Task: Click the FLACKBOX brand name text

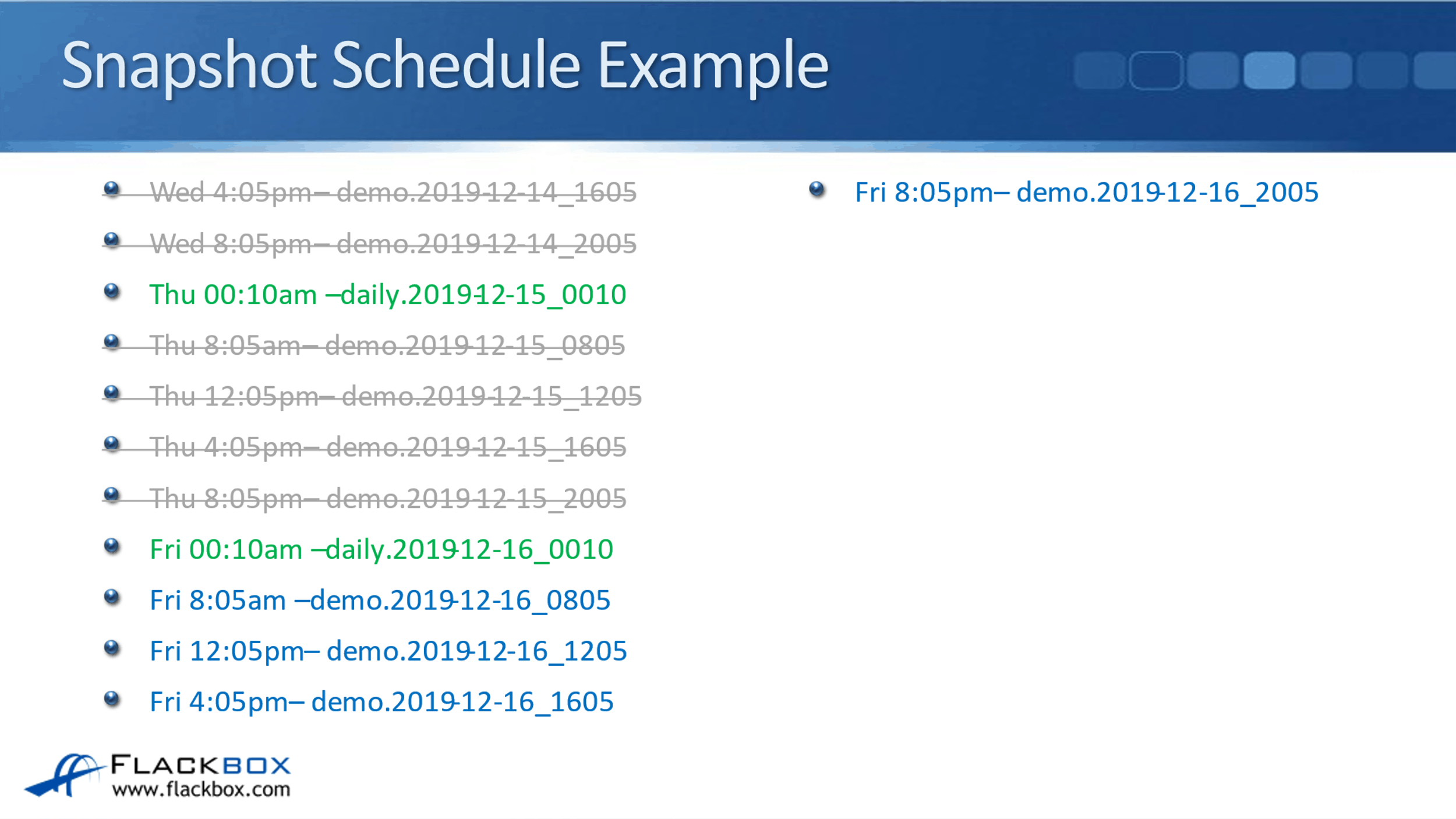Action: [x=200, y=765]
